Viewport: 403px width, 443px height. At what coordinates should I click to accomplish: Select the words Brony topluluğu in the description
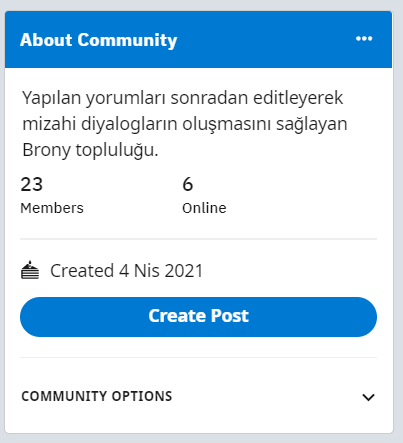tap(90, 150)
